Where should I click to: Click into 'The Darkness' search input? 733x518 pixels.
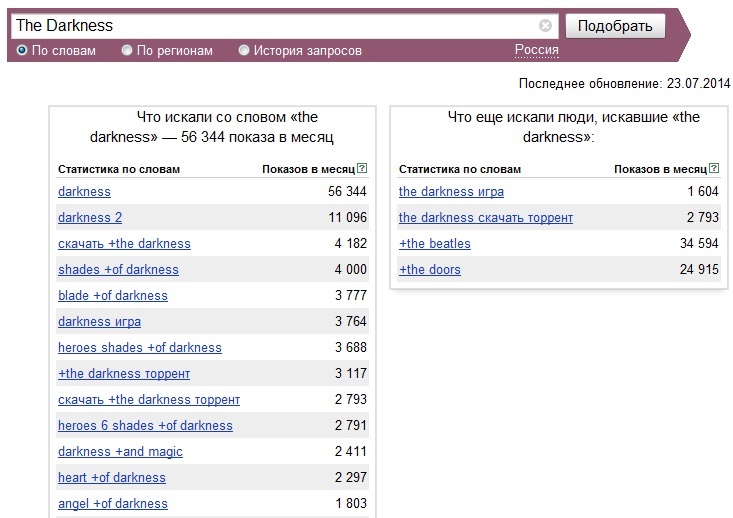point(276,25)
